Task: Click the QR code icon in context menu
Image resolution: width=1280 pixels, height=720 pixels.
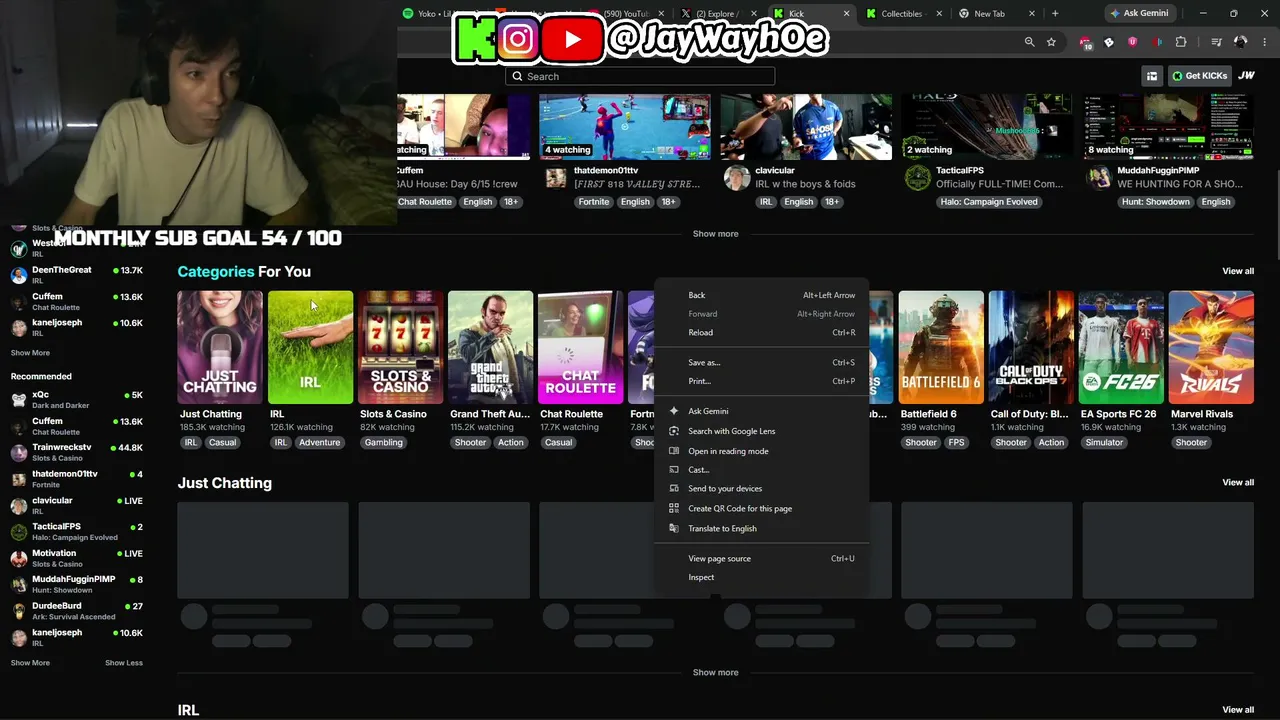Action: pos(674,508)
